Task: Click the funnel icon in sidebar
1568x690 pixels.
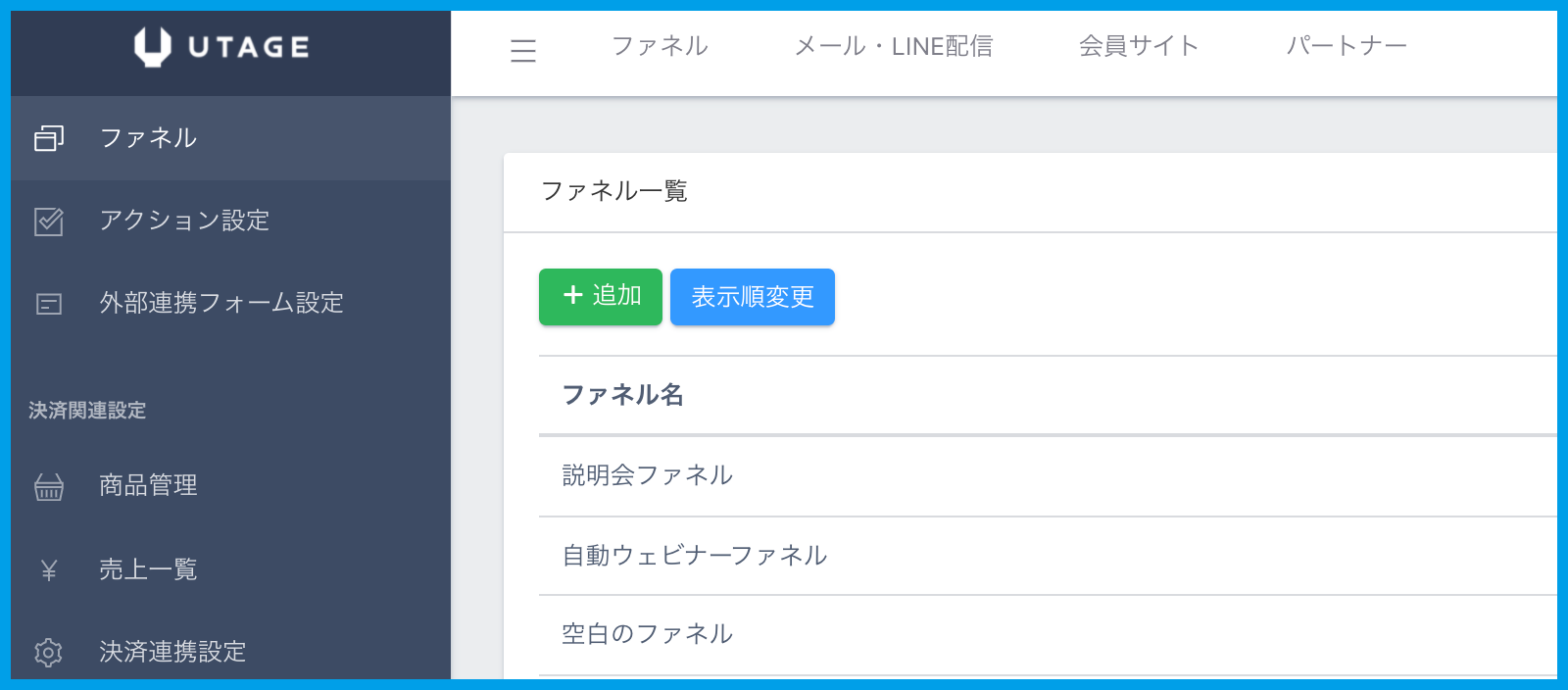Action: [49, 138]
